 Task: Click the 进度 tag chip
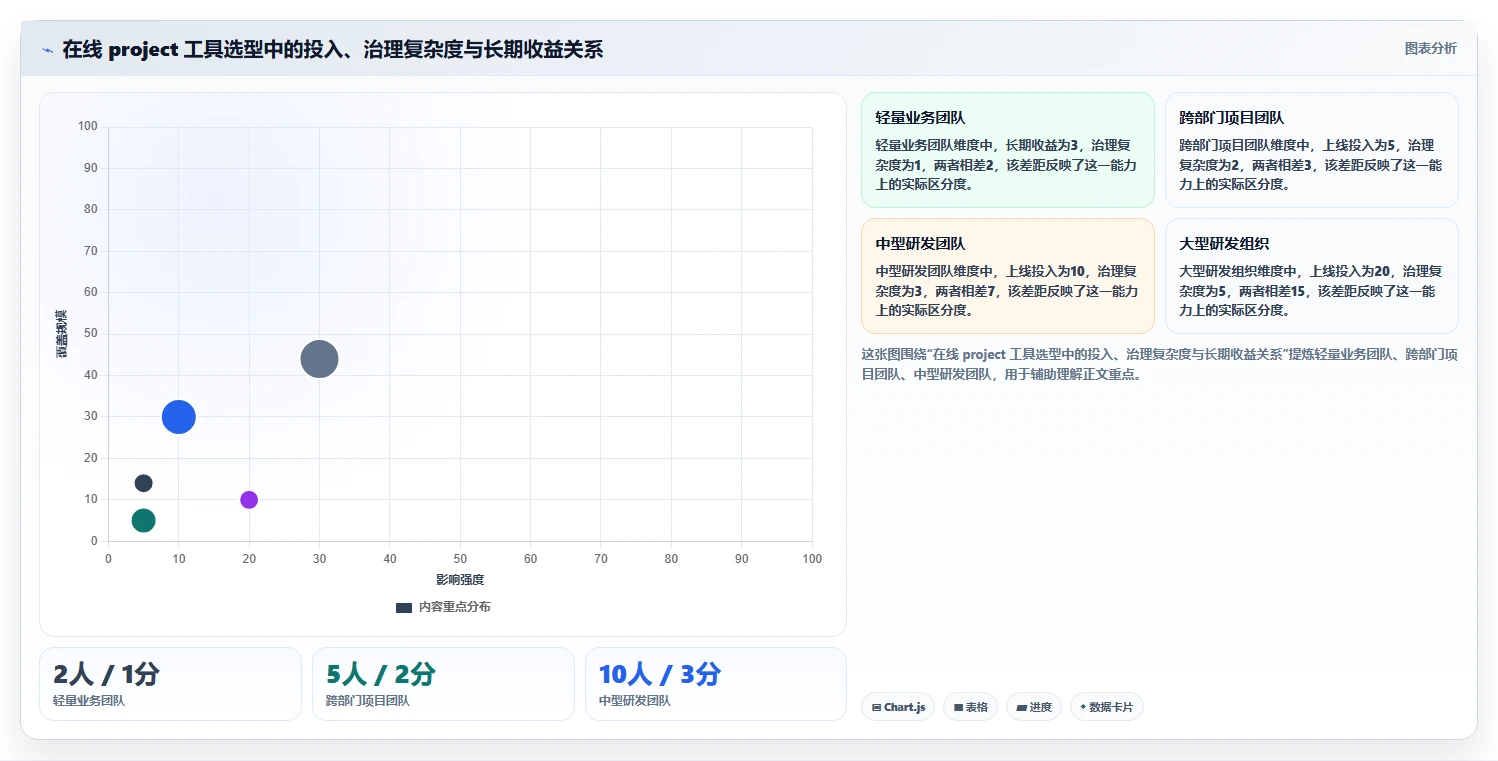[1034, 707]
